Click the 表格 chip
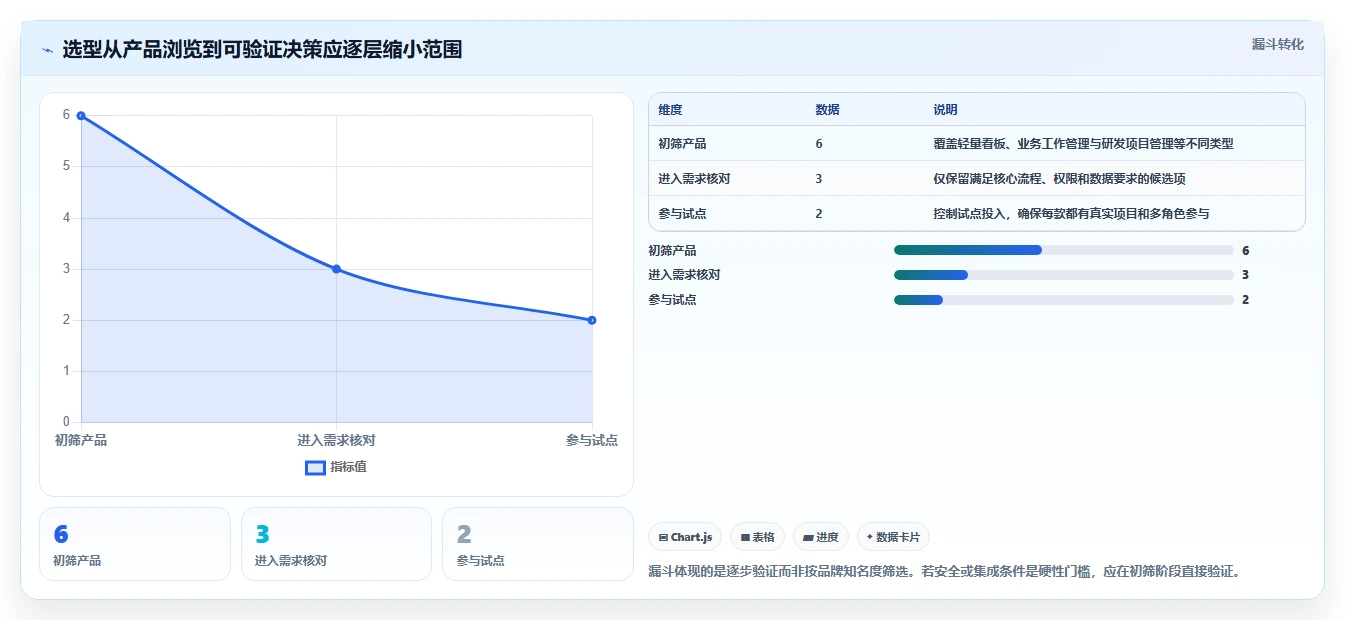The image size is (1345, 620). coord(757,537)
